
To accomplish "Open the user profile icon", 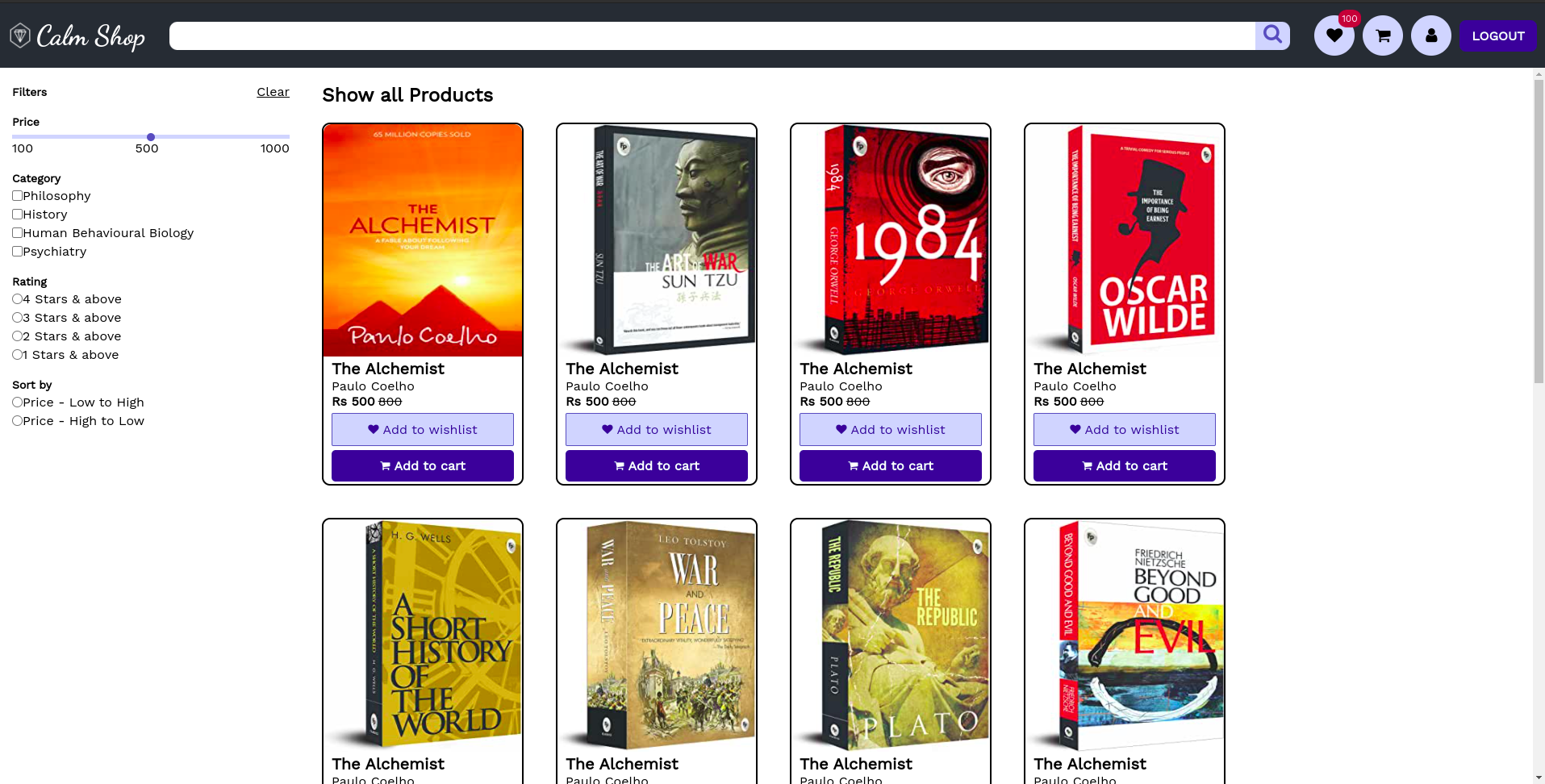I will click(1431, 35).
